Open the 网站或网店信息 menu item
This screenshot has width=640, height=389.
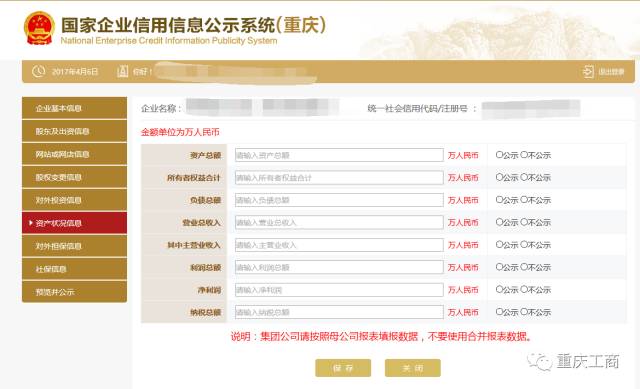click(74, 154)
